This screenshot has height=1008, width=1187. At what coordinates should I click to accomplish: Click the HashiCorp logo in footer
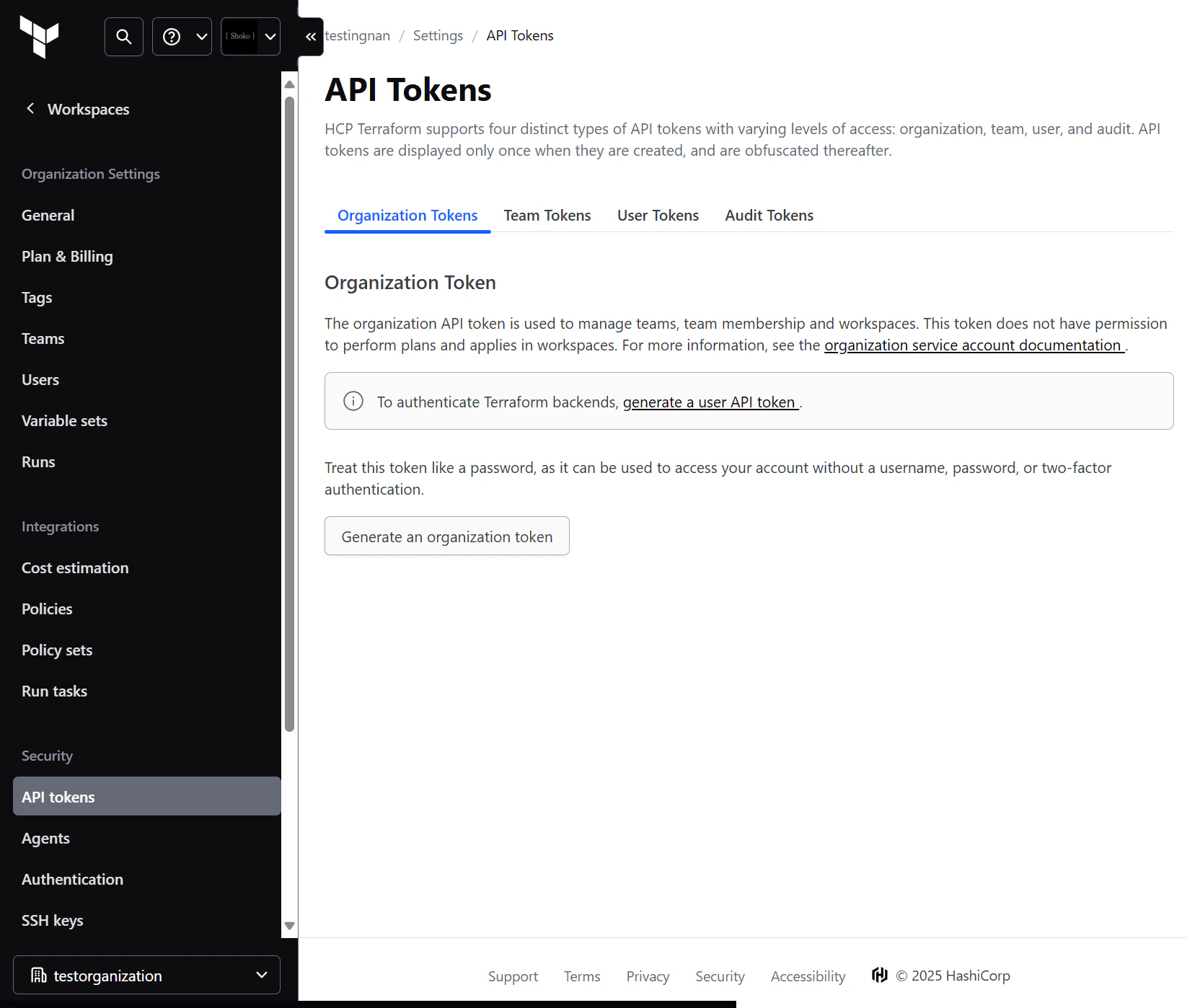(879, 975)
